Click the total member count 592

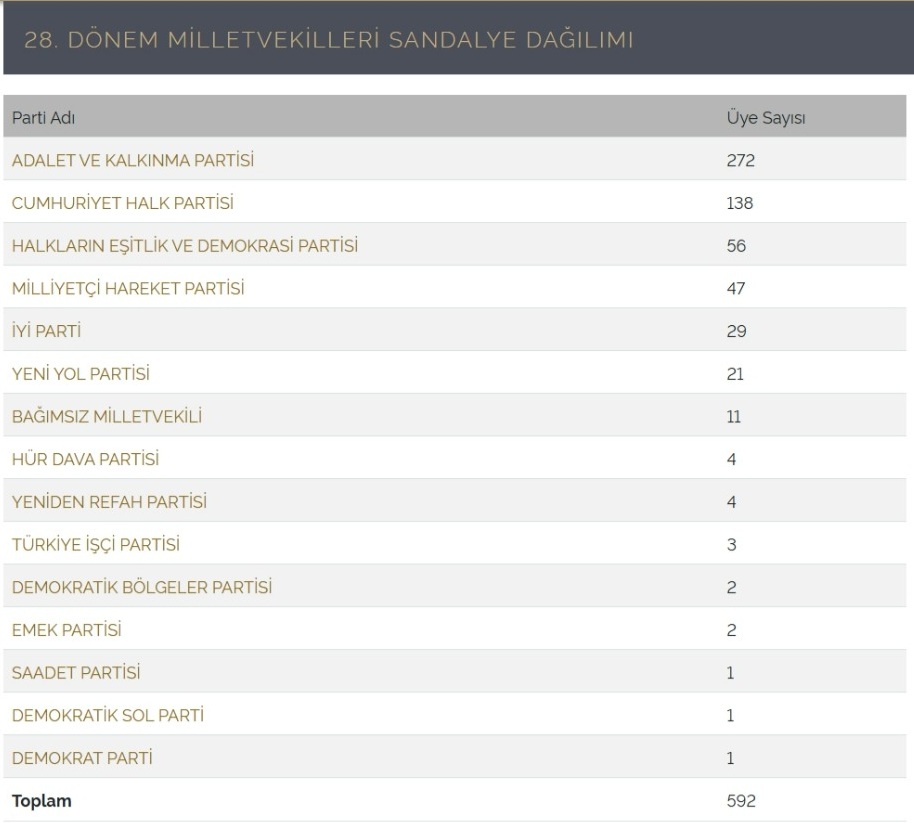click(x=740, y=801)
